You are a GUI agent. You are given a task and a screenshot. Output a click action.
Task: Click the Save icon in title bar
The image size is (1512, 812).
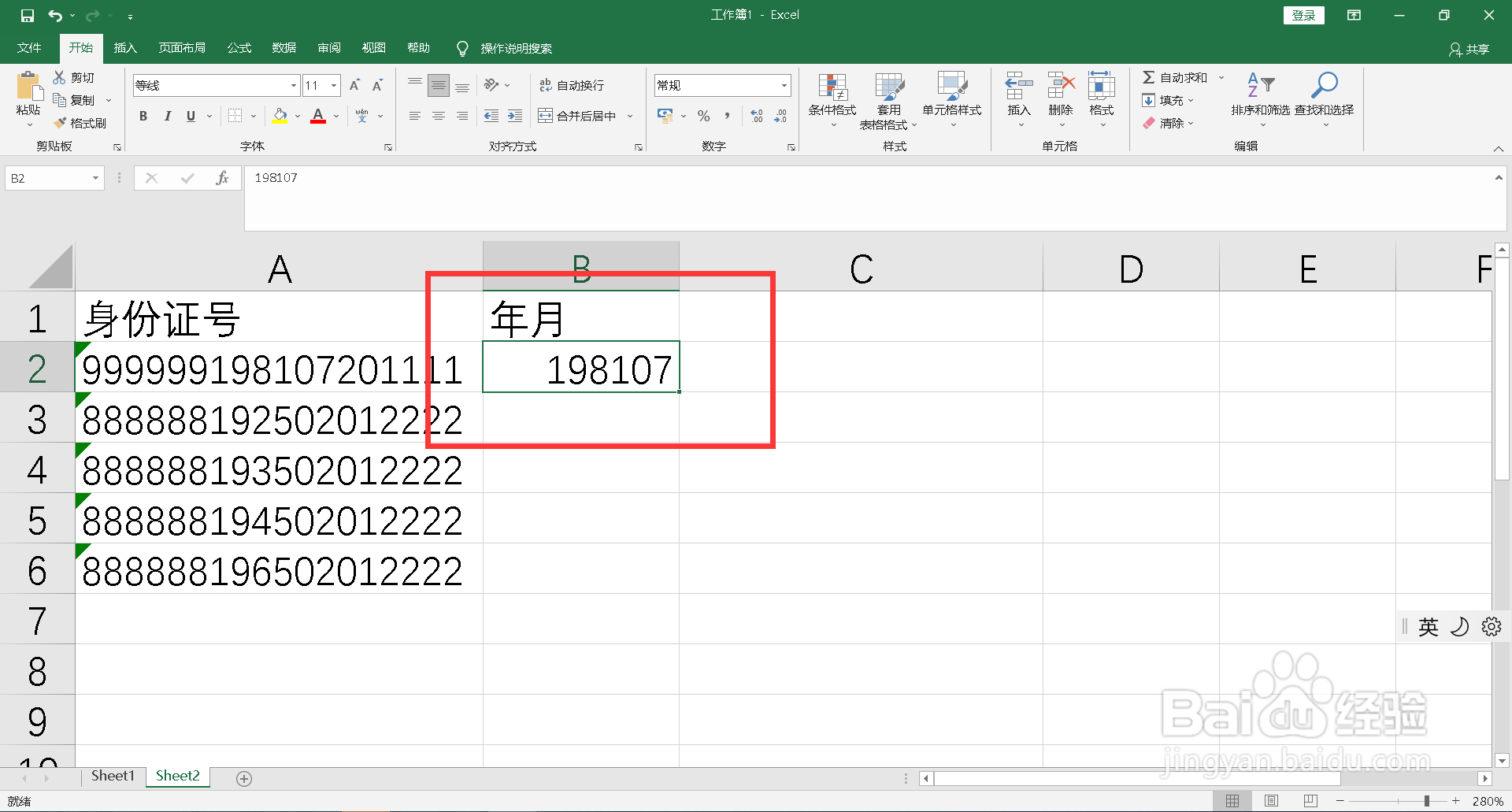click(x=28, y=15)
